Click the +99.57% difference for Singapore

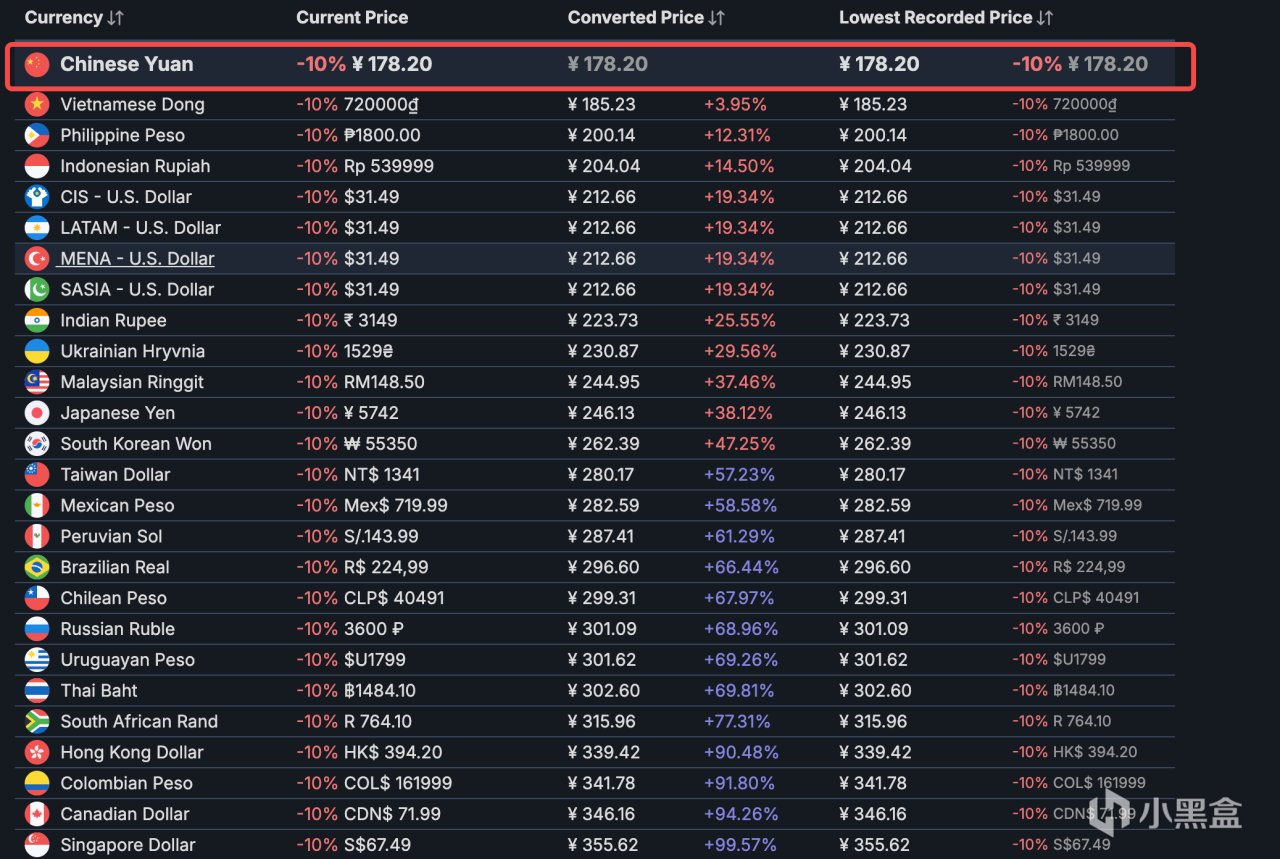click(x=741, y=845)
